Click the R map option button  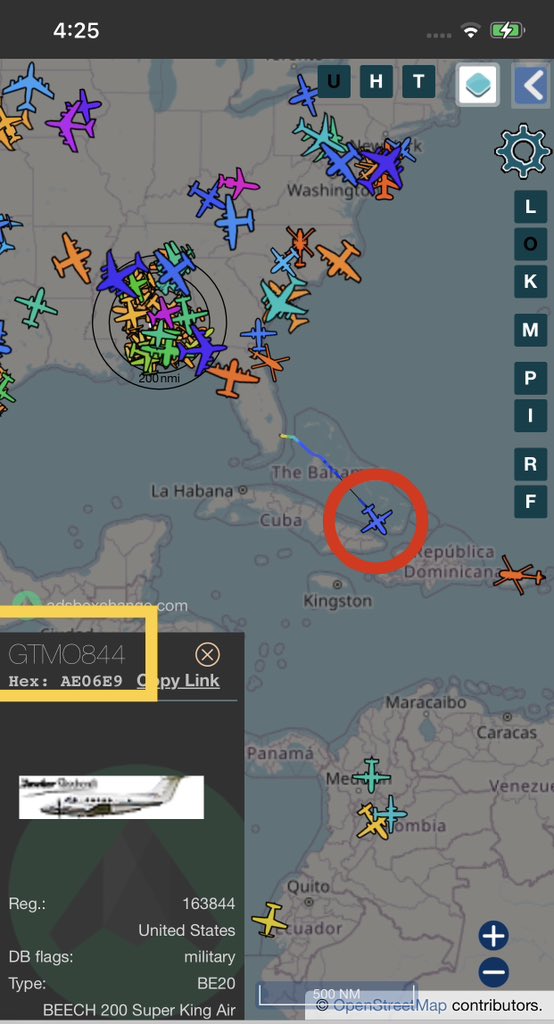530,464
